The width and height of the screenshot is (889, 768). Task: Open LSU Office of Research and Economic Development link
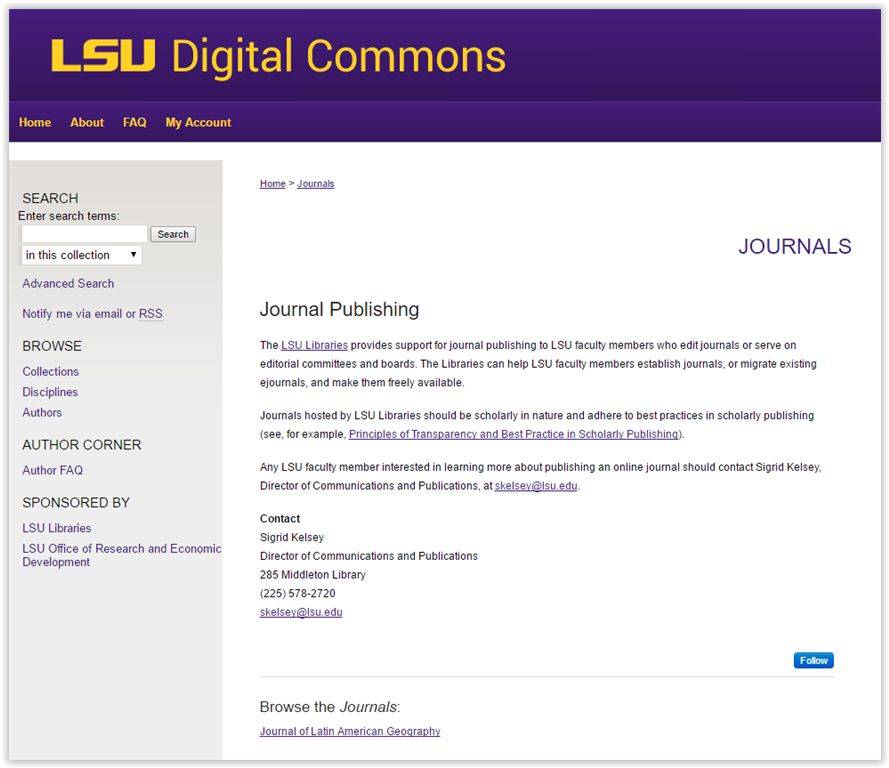[122, 555]
